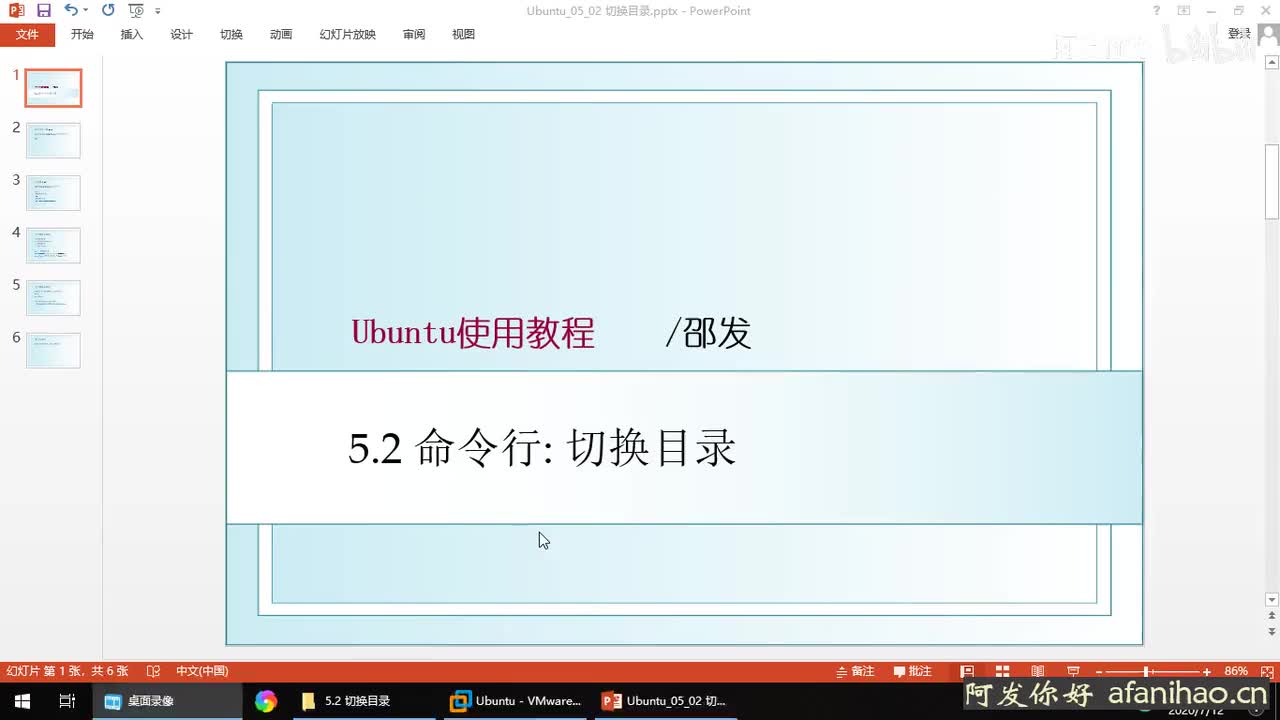This screenshot has height=720, width=1280.
Task: Switch to Ubuntu_05_02 PowerPoint taskbar window
Action: click(x=667, y=701)
